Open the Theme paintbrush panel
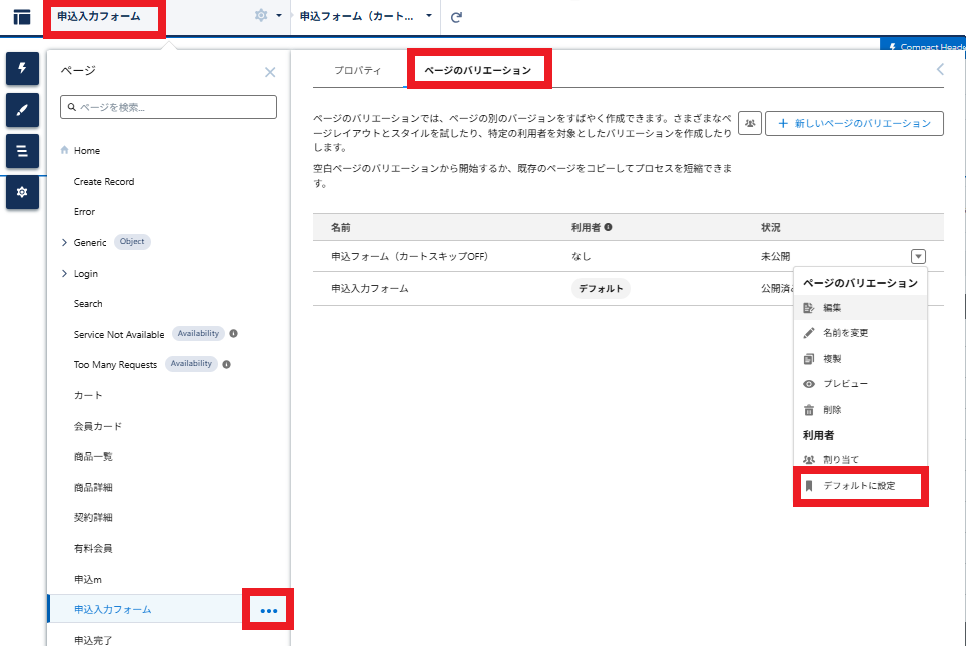Screen dimensions: 966x646 tap(22, 109)
